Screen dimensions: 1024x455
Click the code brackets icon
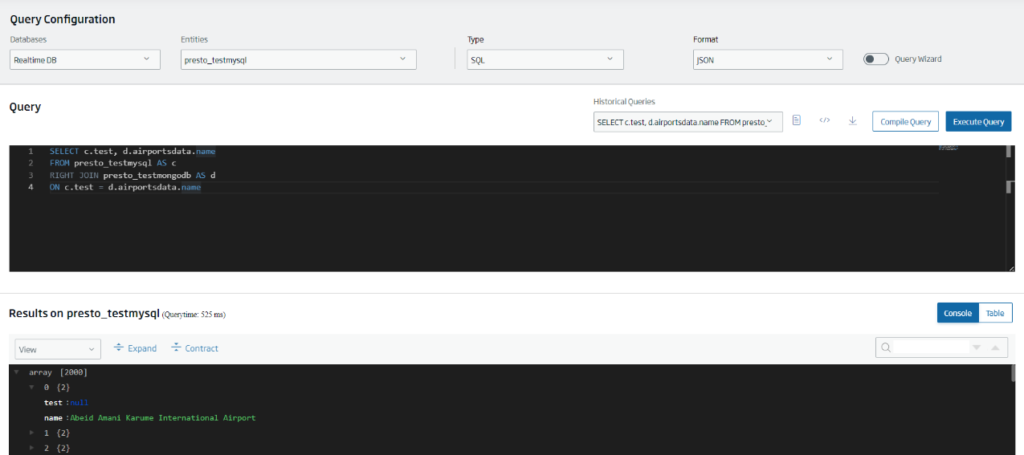(824, 121)
